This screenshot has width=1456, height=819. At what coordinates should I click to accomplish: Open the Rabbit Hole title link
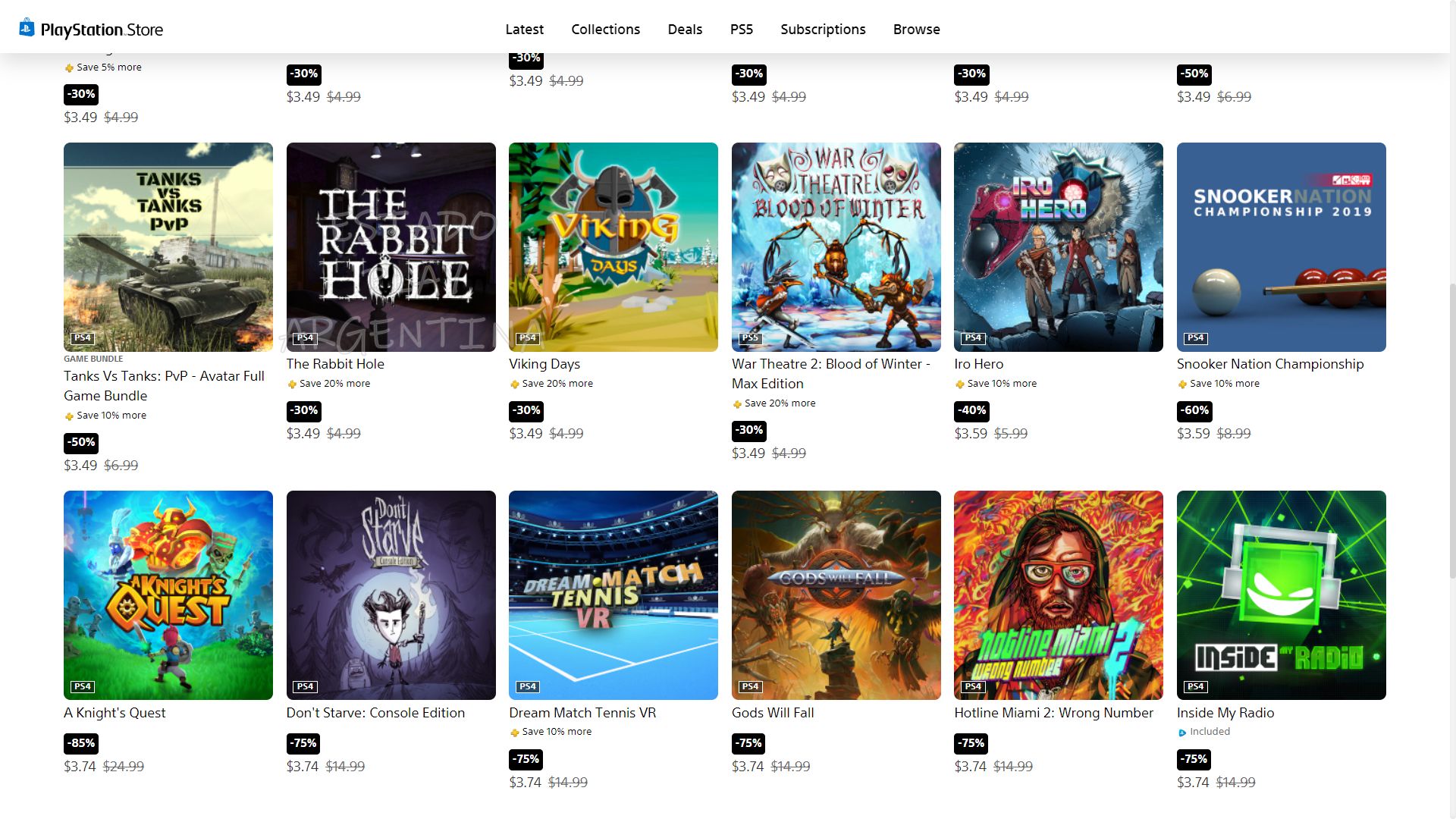click(335, 364)
